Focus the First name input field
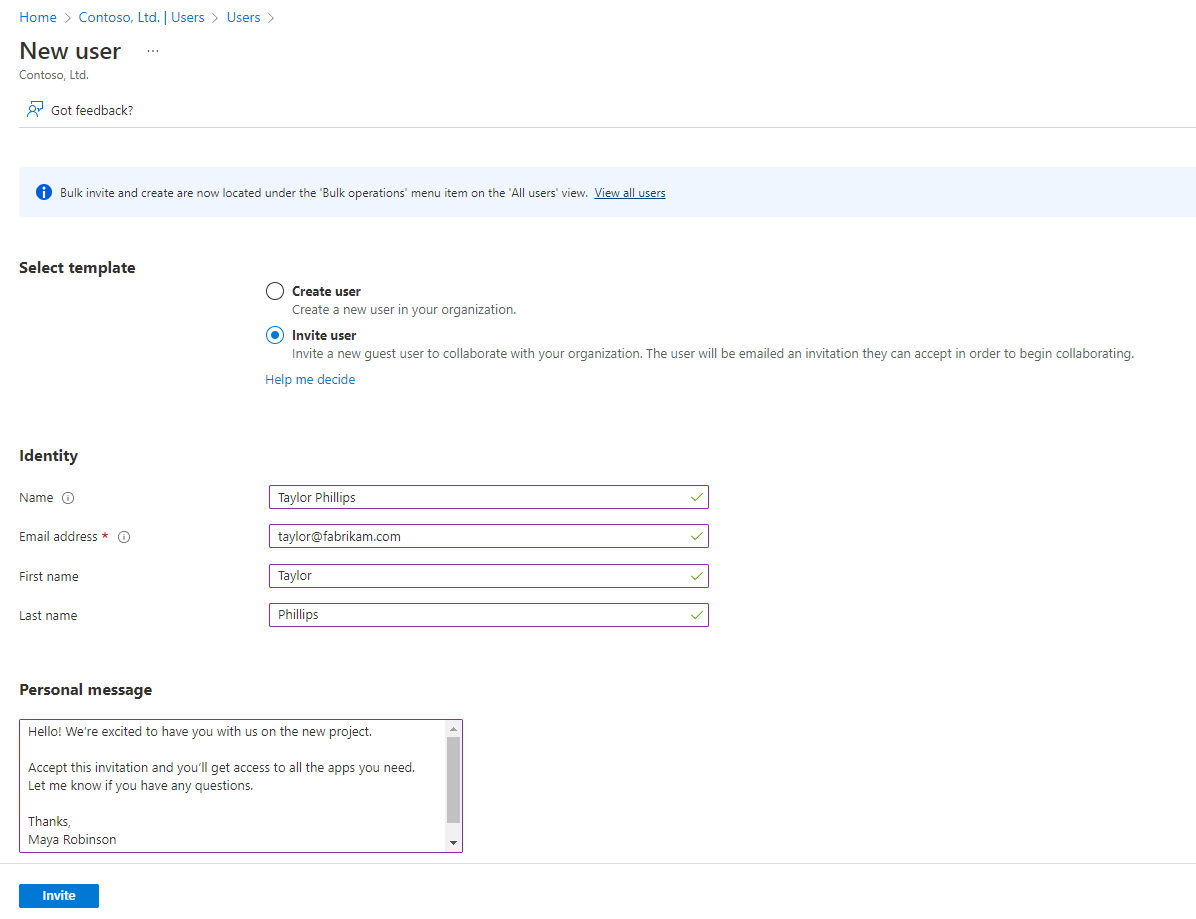Screen dimensions: 1196x919 (x=489, y=576)
